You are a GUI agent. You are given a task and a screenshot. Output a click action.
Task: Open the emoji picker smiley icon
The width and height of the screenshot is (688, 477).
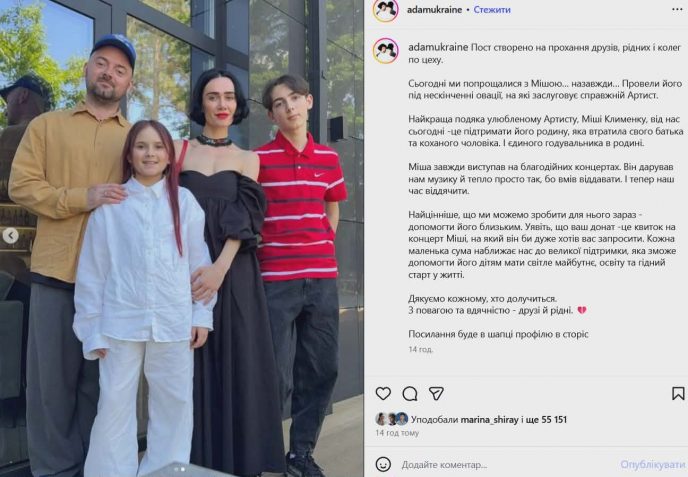(x=383, y=464)
